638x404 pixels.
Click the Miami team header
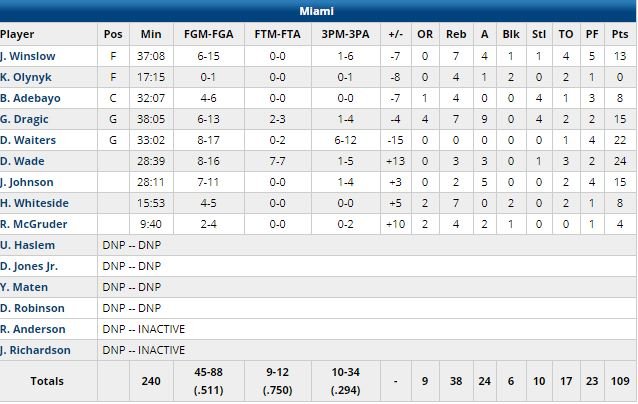318,11
